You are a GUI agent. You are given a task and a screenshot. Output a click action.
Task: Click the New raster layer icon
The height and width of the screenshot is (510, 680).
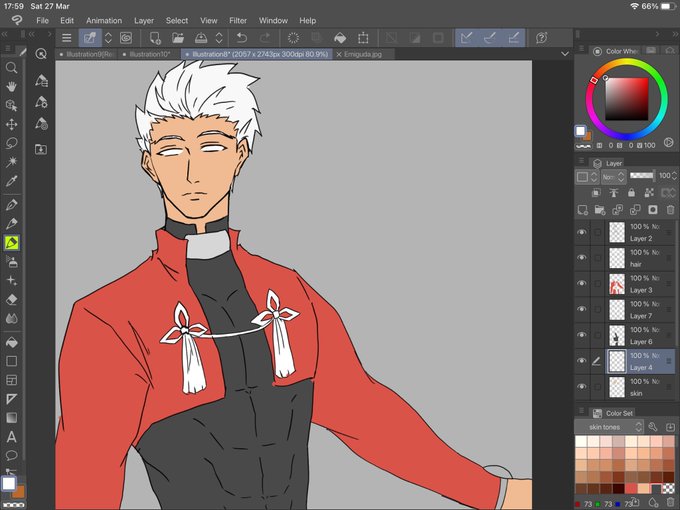coord(582,210)
